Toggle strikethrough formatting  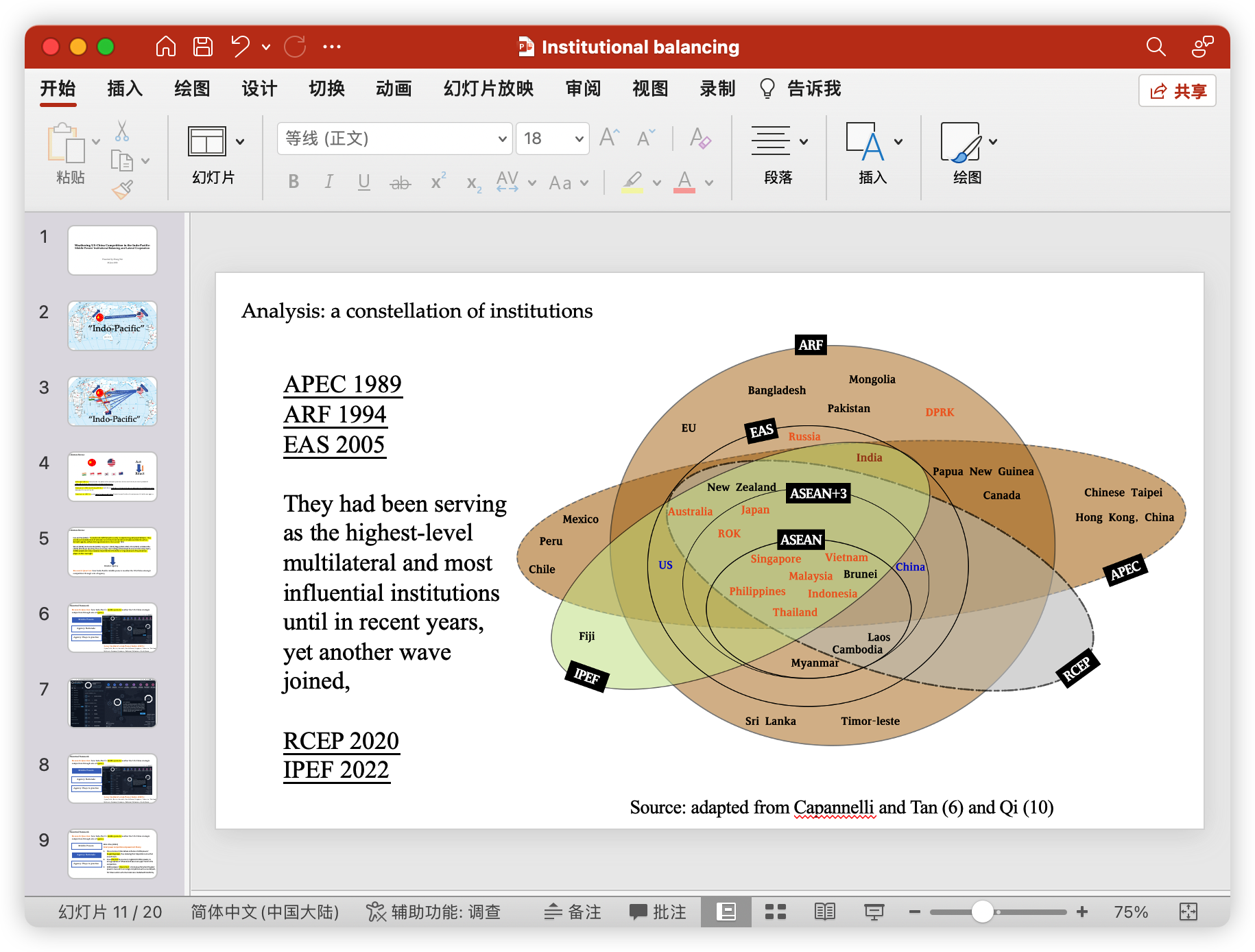pos(401,182)
